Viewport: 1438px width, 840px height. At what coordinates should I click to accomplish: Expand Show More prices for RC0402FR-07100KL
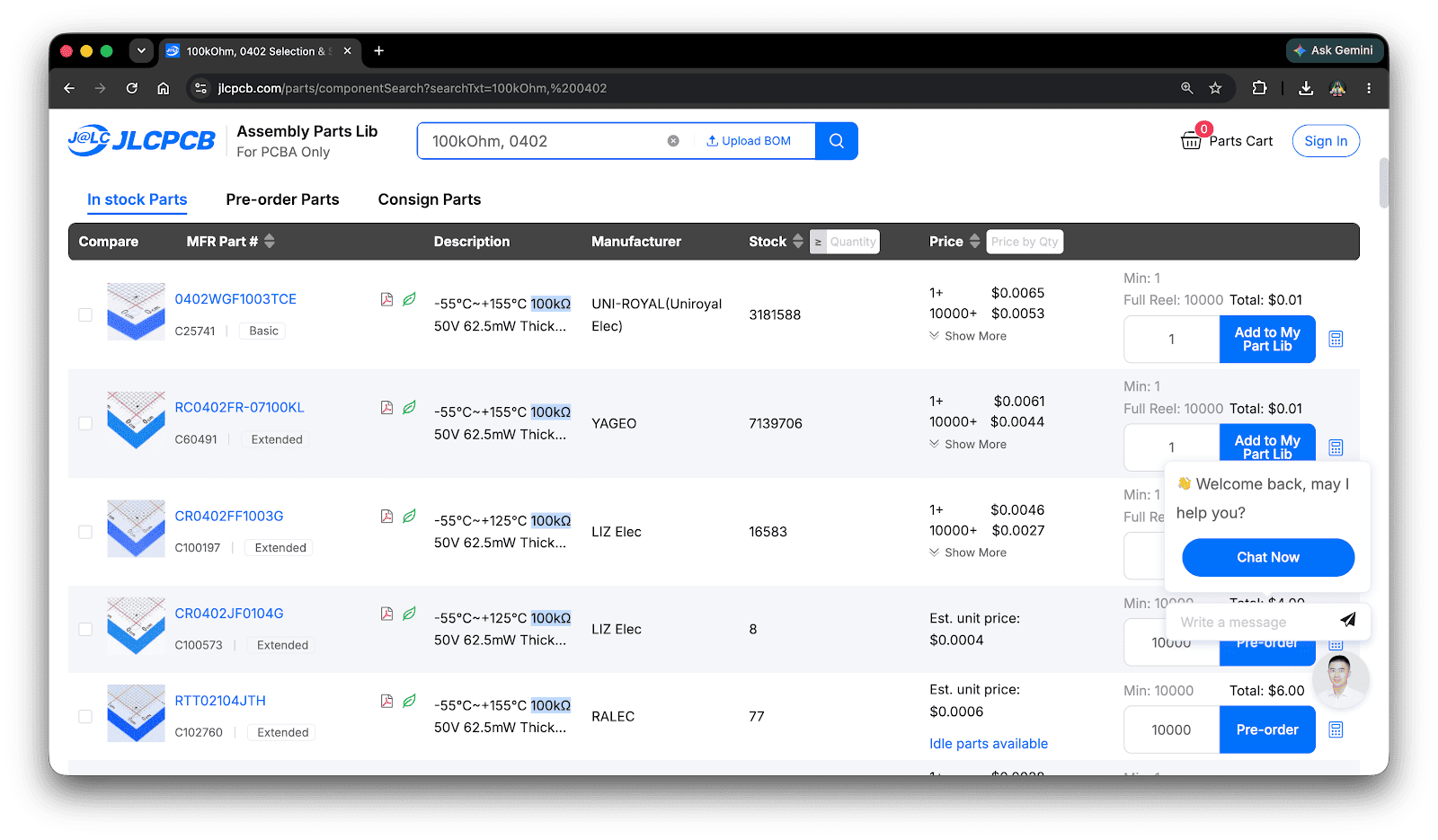[x=968, y=445]
